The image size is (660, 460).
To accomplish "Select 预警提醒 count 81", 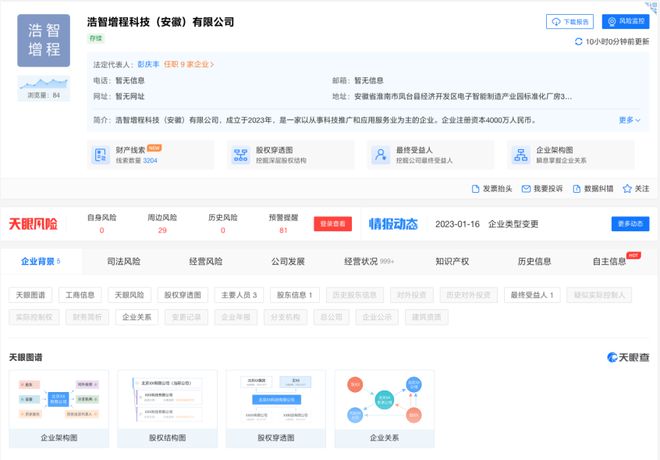I will click(x=283, y=230).
